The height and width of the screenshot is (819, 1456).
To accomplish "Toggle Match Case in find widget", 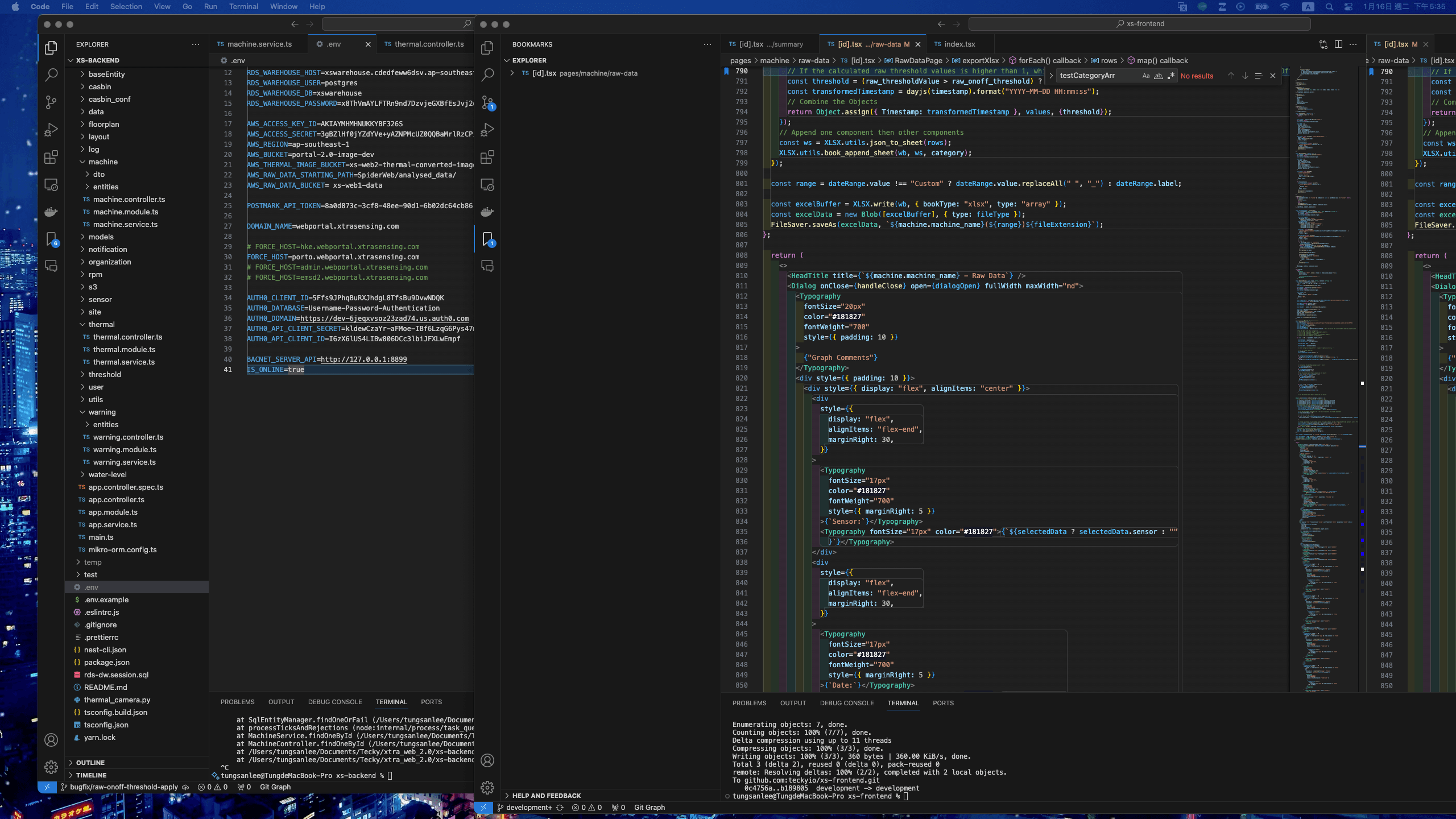I will (x=1145, y=76).
